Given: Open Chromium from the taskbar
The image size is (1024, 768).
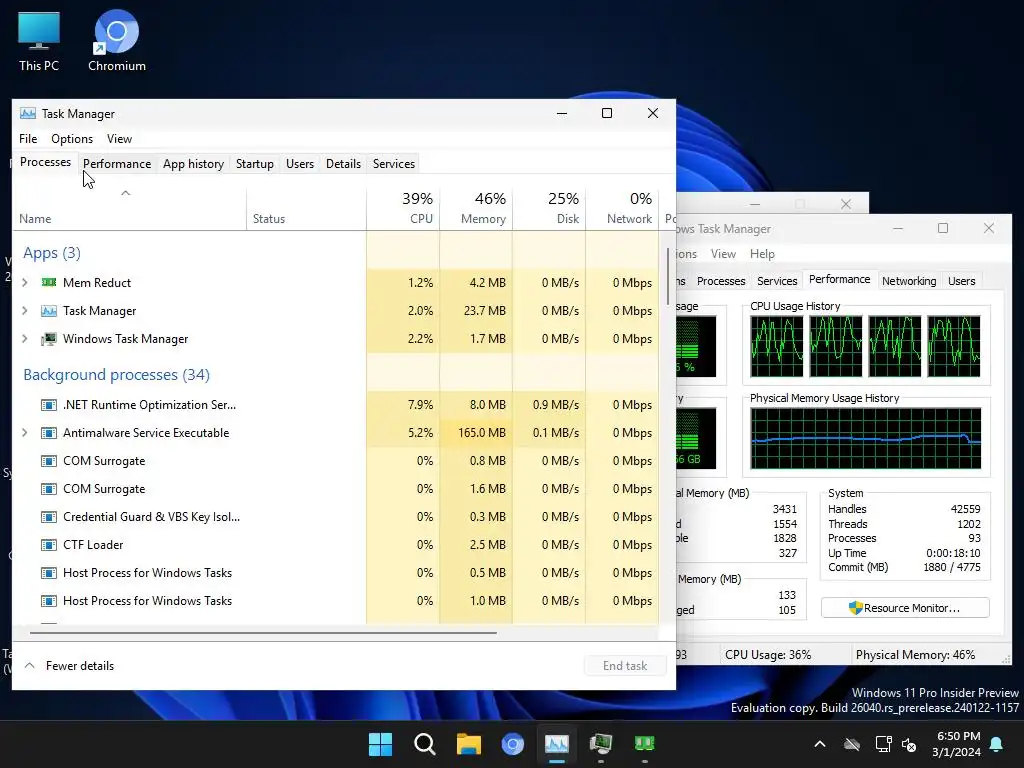Looking at the screenshot, I should point(513,744).
